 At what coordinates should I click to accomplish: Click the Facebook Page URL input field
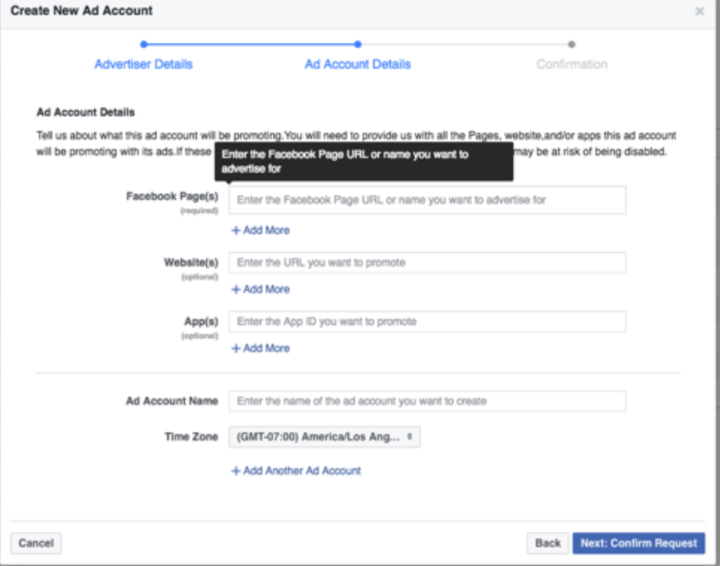pos(428,200)
